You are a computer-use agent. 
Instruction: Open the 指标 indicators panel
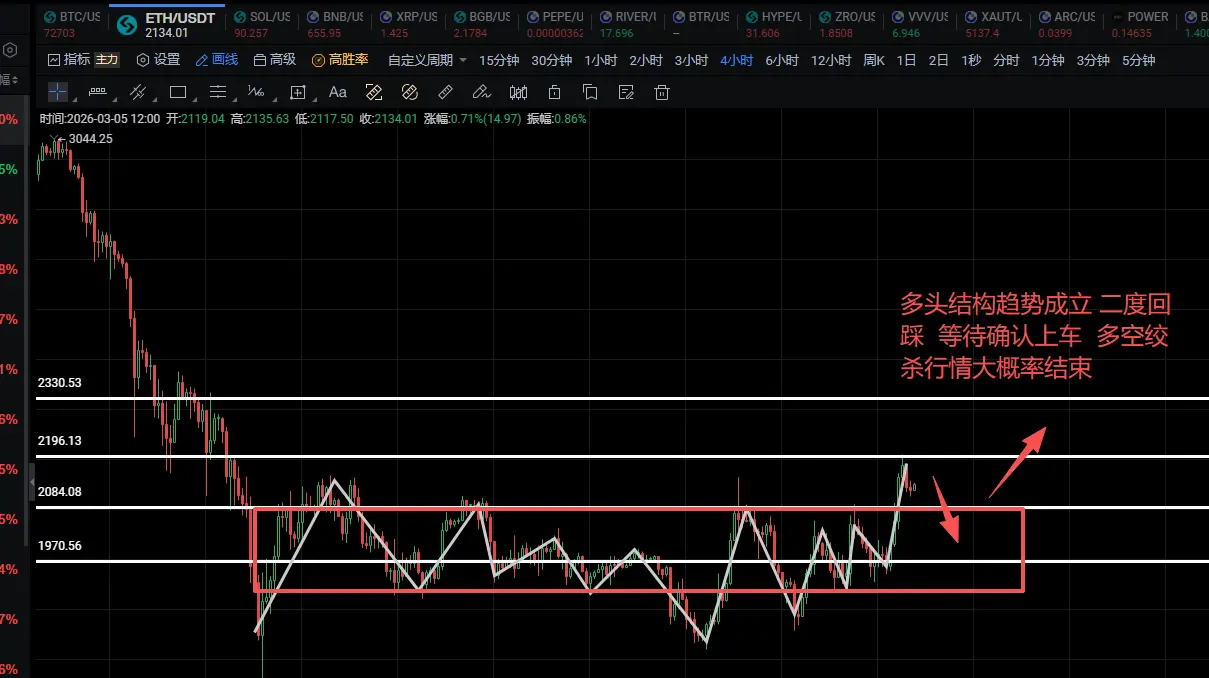(x=69, y=60)
